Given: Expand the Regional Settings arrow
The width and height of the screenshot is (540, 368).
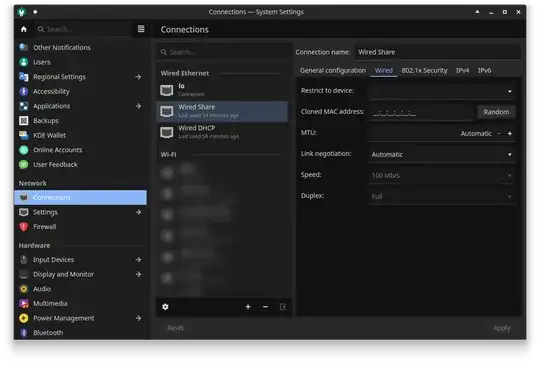Looking at the screenshot, I should tap(138, 76).
